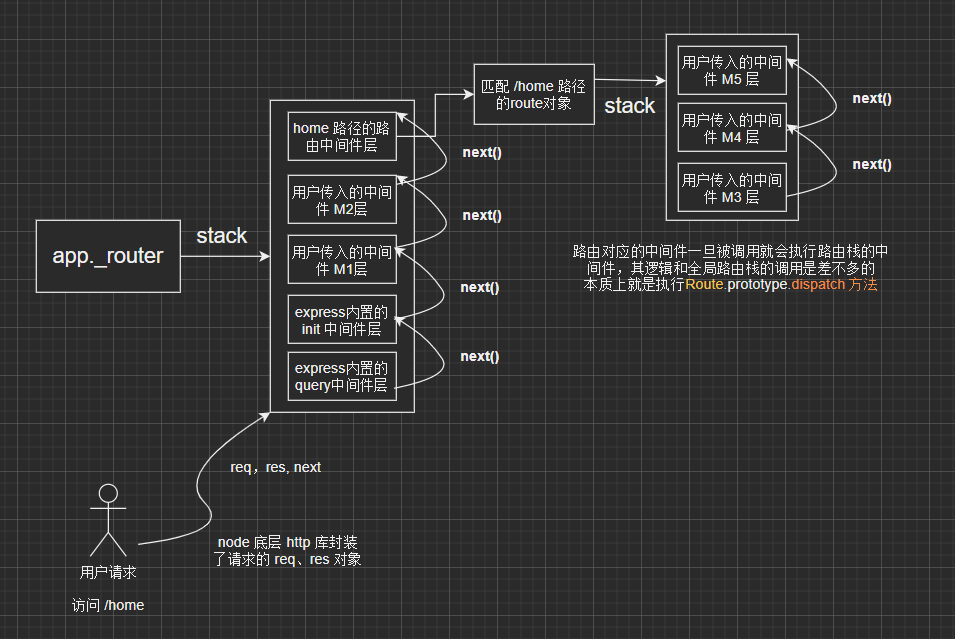Screen dimensions: 955x639
Task: Click the 用户传入的中间件 M3 层 box
Action: pos(731,188)
